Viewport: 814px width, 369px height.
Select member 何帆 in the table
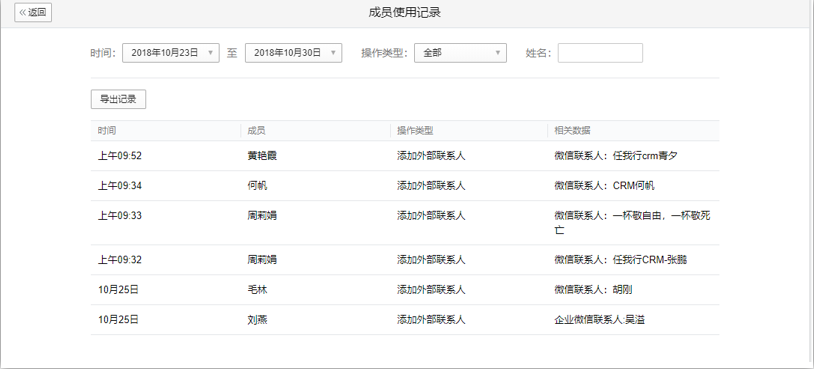coord(257,186)
